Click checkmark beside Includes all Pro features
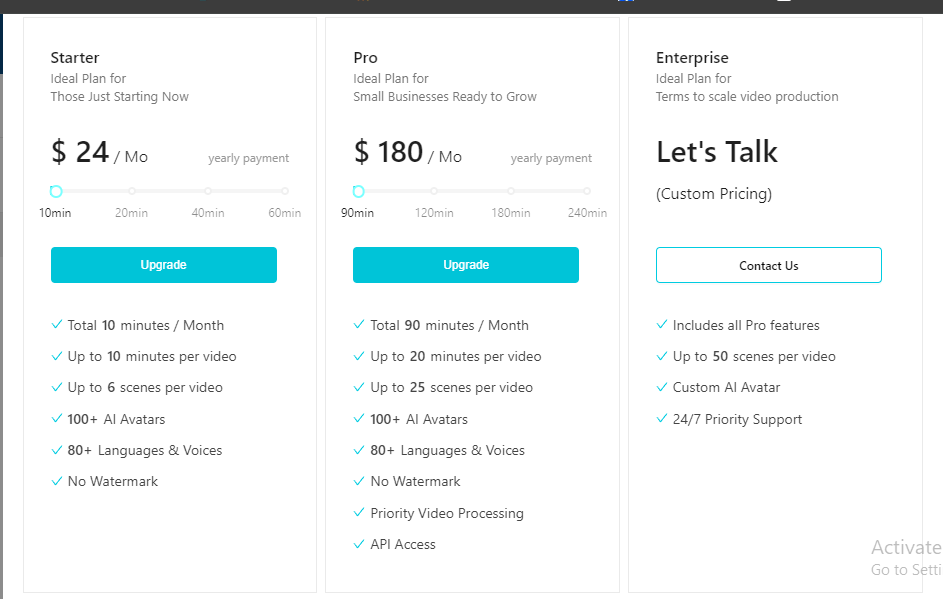 (662, 325)
